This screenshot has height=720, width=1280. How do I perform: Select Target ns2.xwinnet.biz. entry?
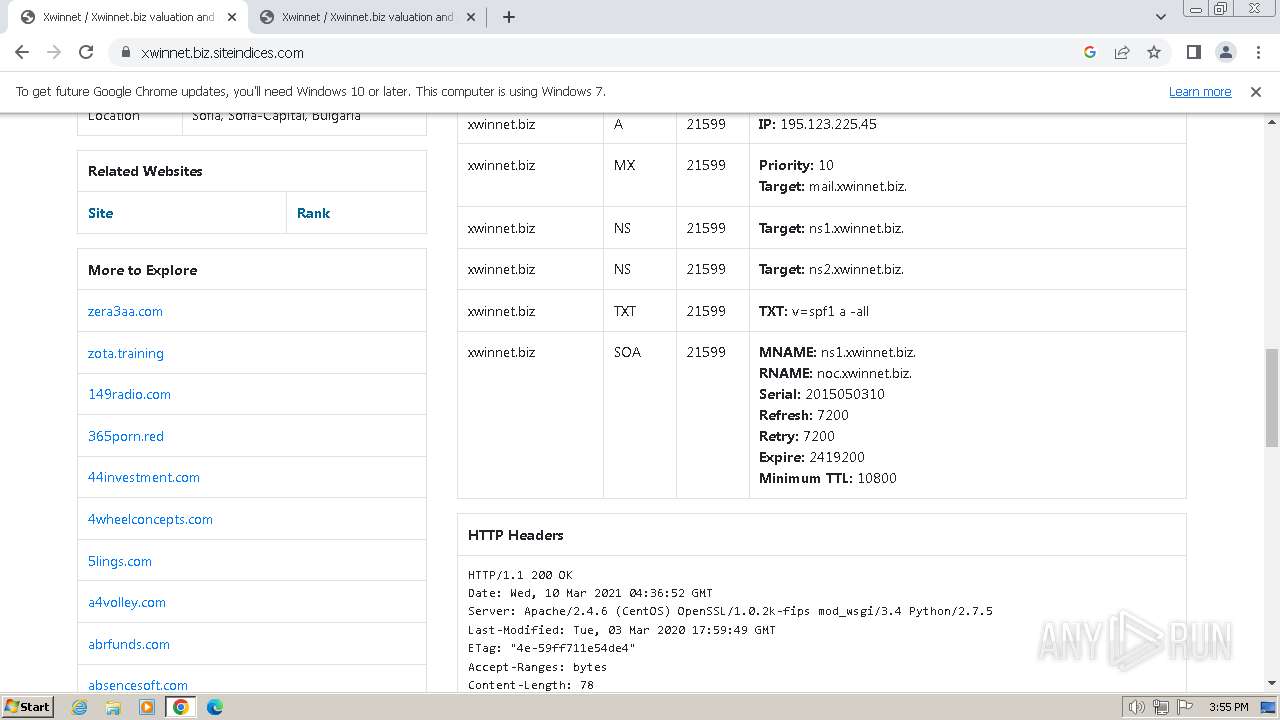tap(831, 269)
